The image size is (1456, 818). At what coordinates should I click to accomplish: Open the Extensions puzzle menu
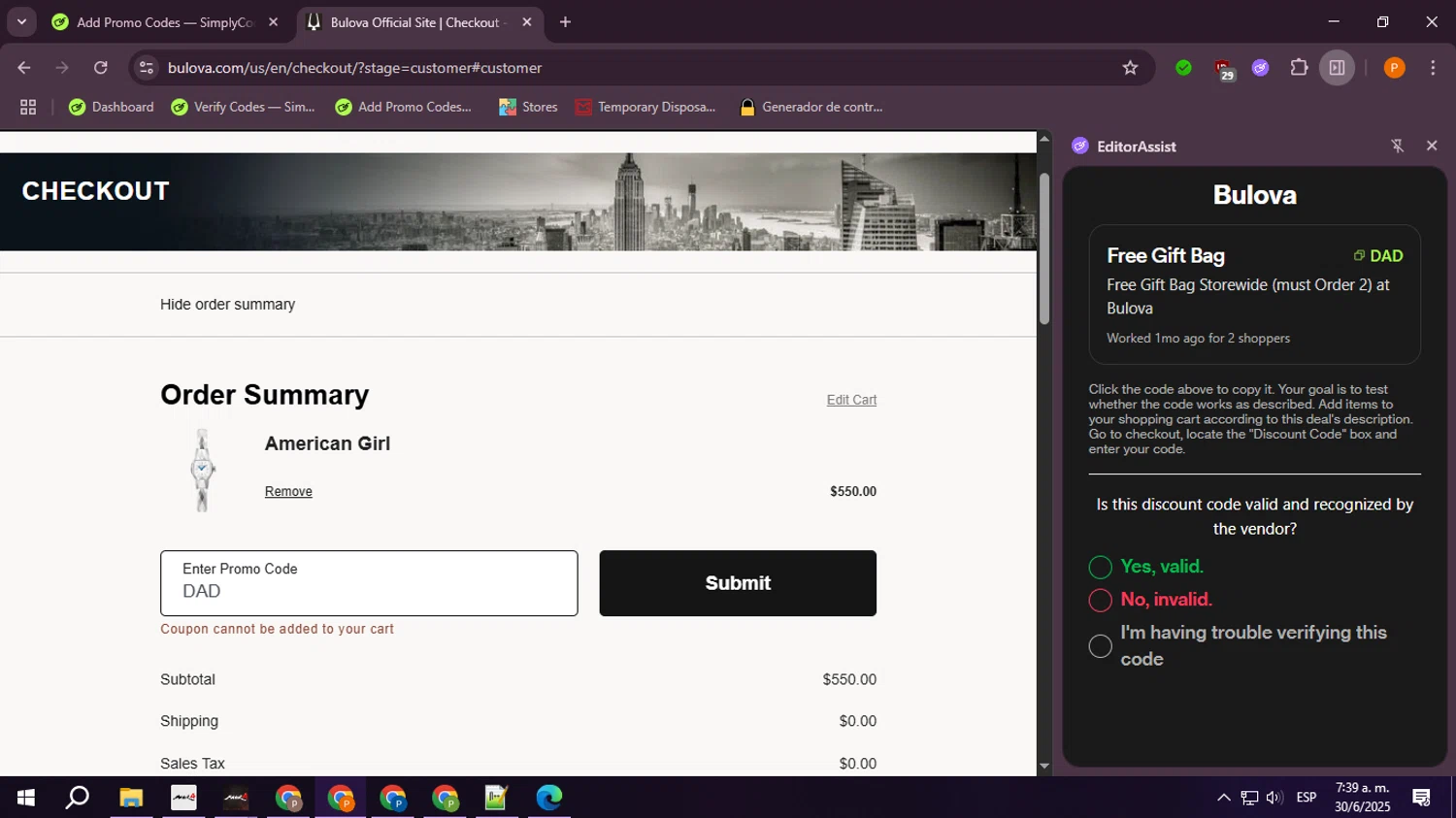(x=1299, y=68)
